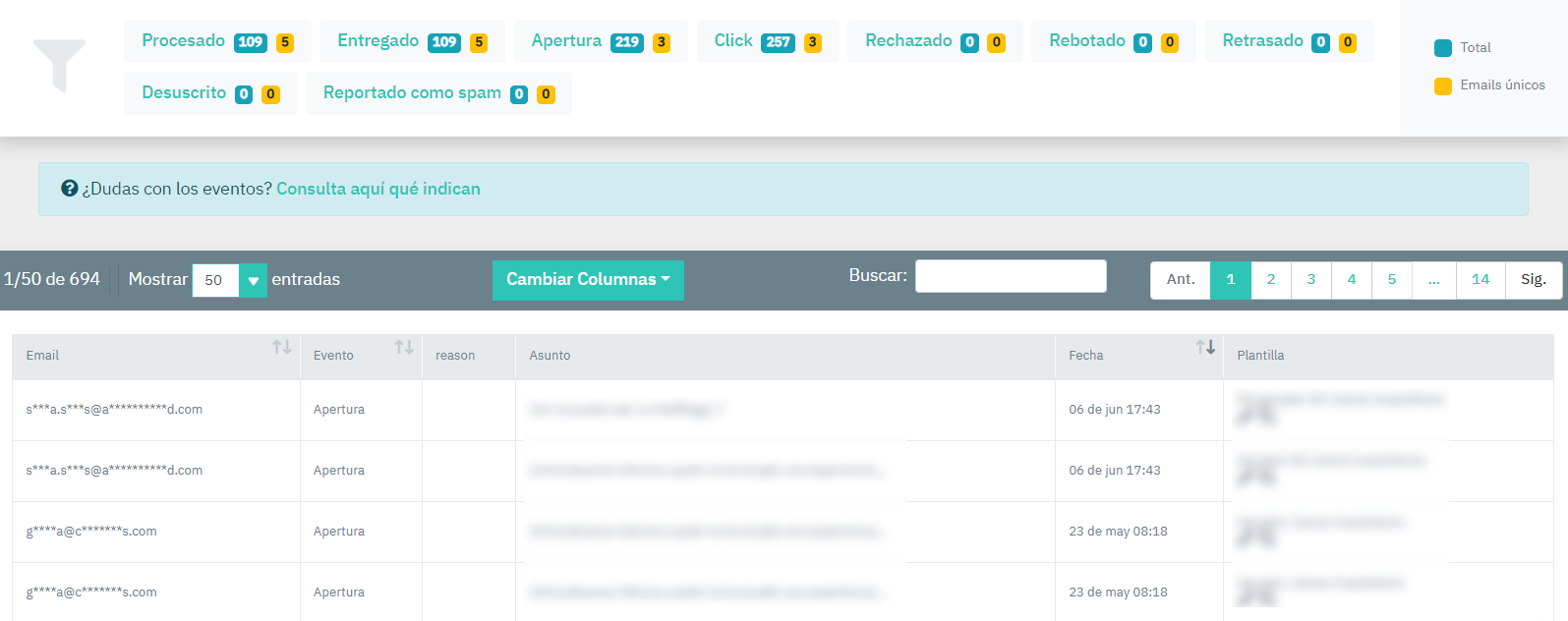This screenshot has width=1568, height=621.
Task: Toggle the Rechazado event filter
Action: pyautogui.click(x=907, y=41)
